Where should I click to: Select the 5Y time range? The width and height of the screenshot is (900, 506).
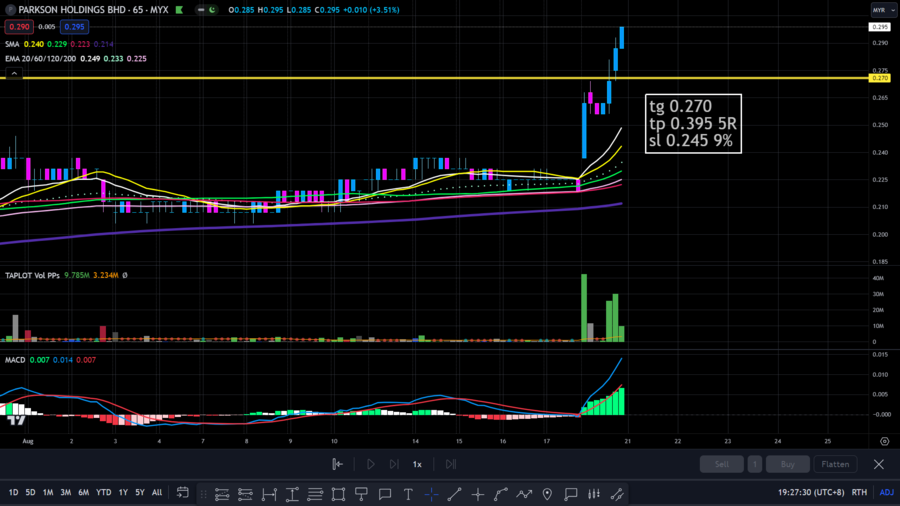point(140,493)
